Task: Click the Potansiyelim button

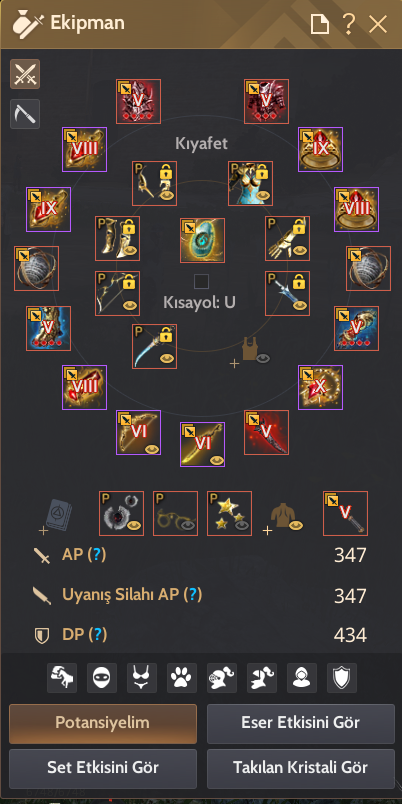Action: pyautogui.click(x=103, y=723)
